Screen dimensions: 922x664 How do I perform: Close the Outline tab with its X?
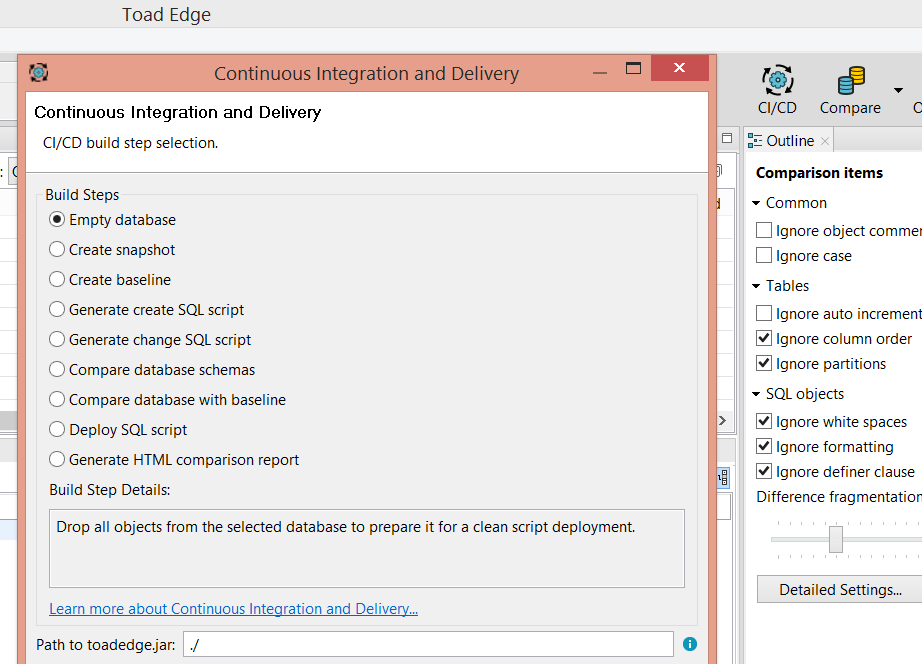825,141
